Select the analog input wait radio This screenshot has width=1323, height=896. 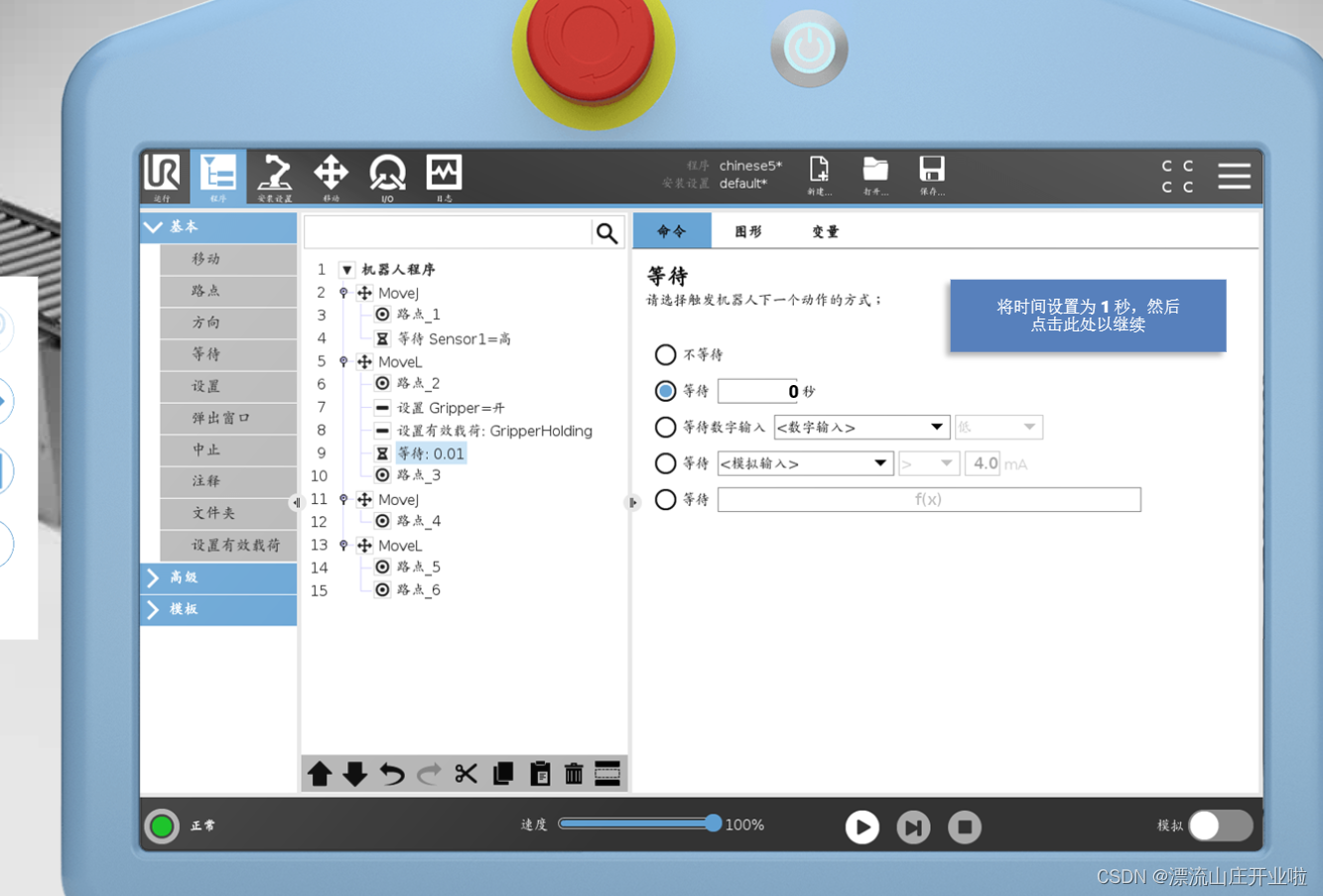pos(666,463)
